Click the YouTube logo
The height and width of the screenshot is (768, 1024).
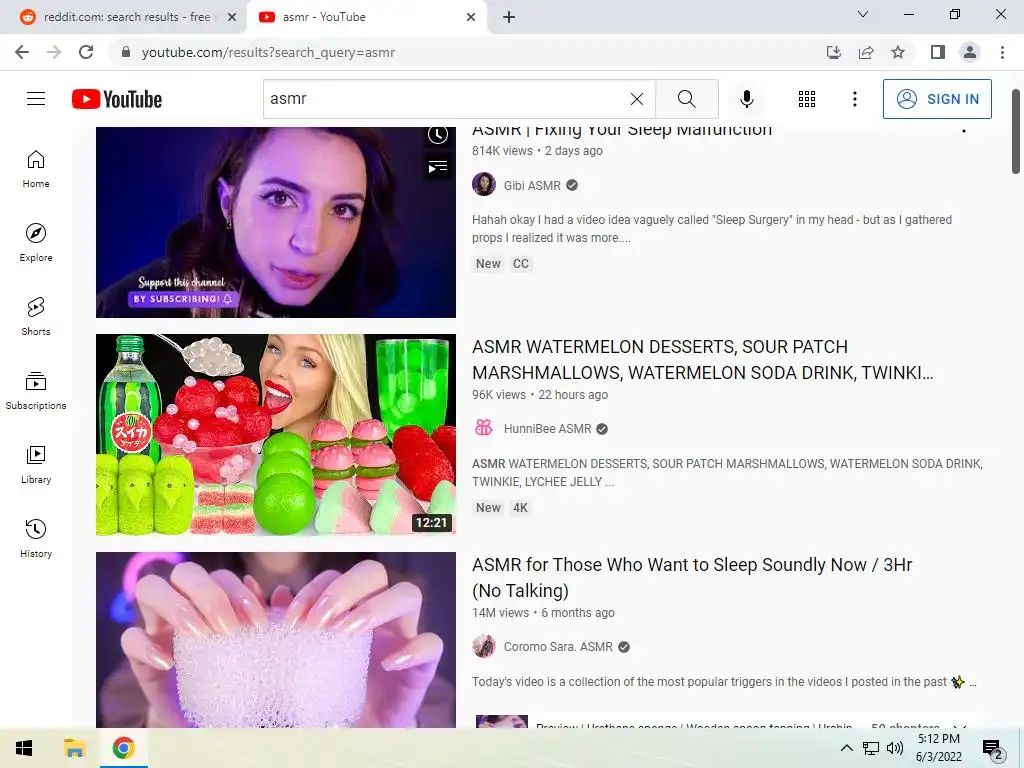(x=117, y=99)
